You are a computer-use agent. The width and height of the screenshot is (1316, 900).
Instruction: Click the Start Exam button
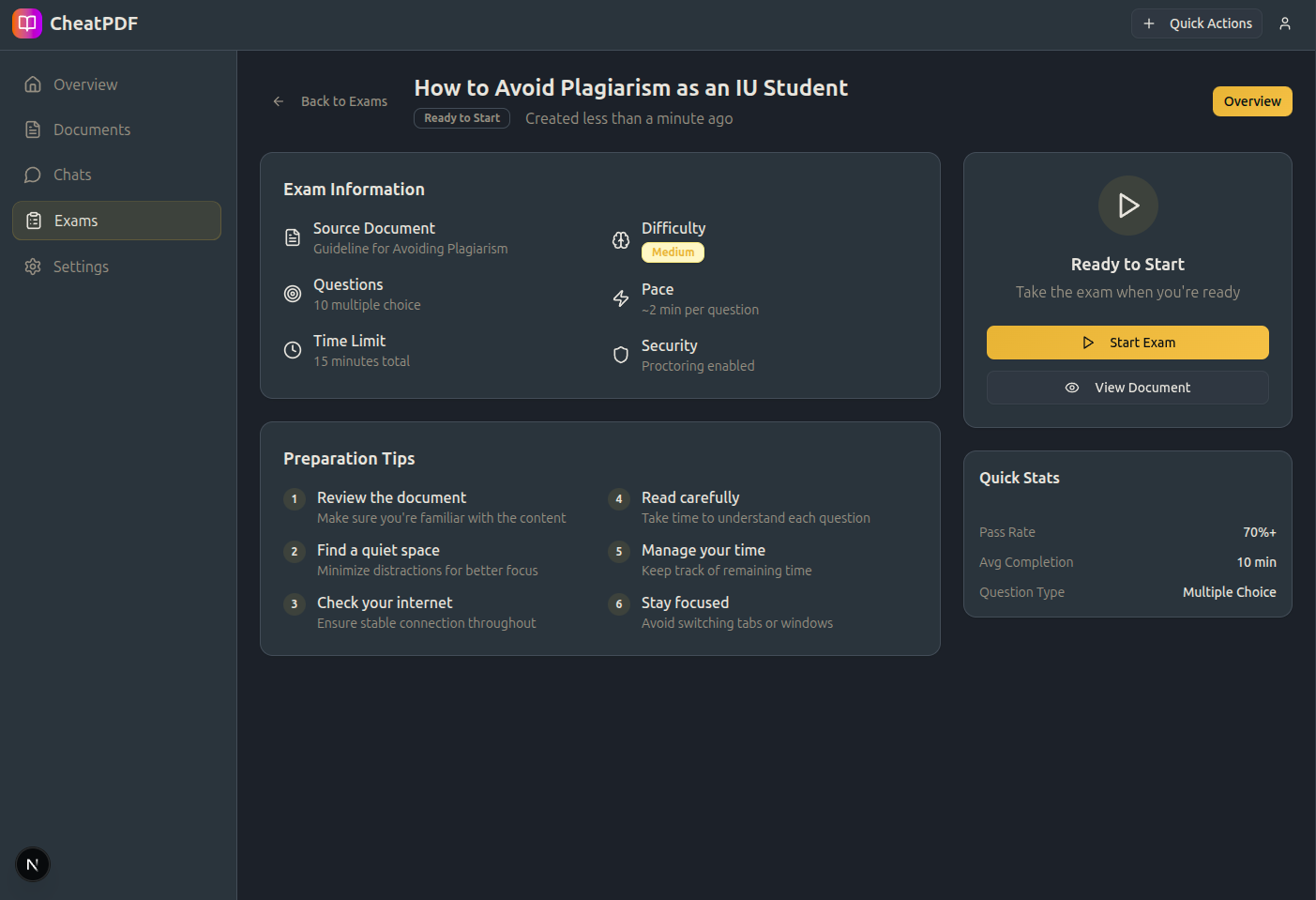(1127, 343)
